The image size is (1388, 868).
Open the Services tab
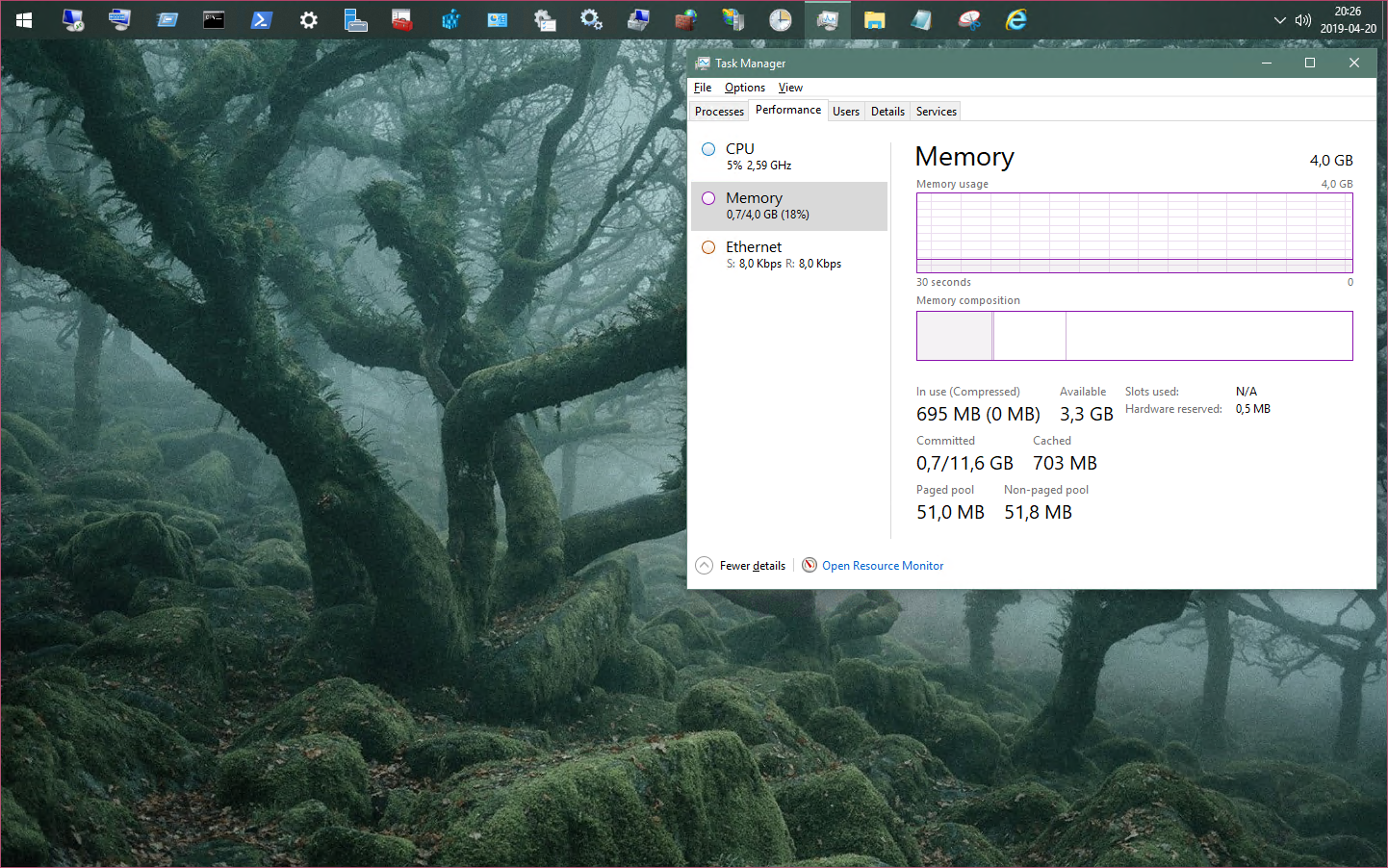937,112
